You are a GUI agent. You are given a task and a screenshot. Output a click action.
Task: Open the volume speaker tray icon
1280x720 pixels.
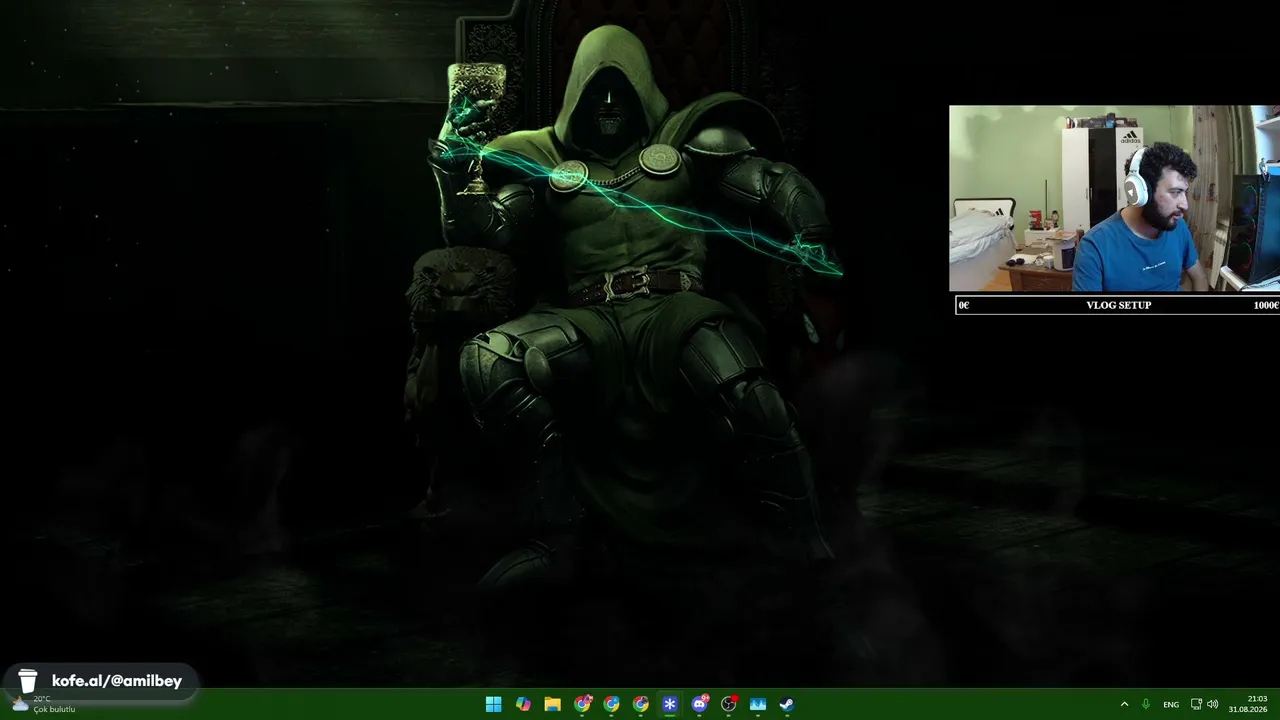[1213, 704]
